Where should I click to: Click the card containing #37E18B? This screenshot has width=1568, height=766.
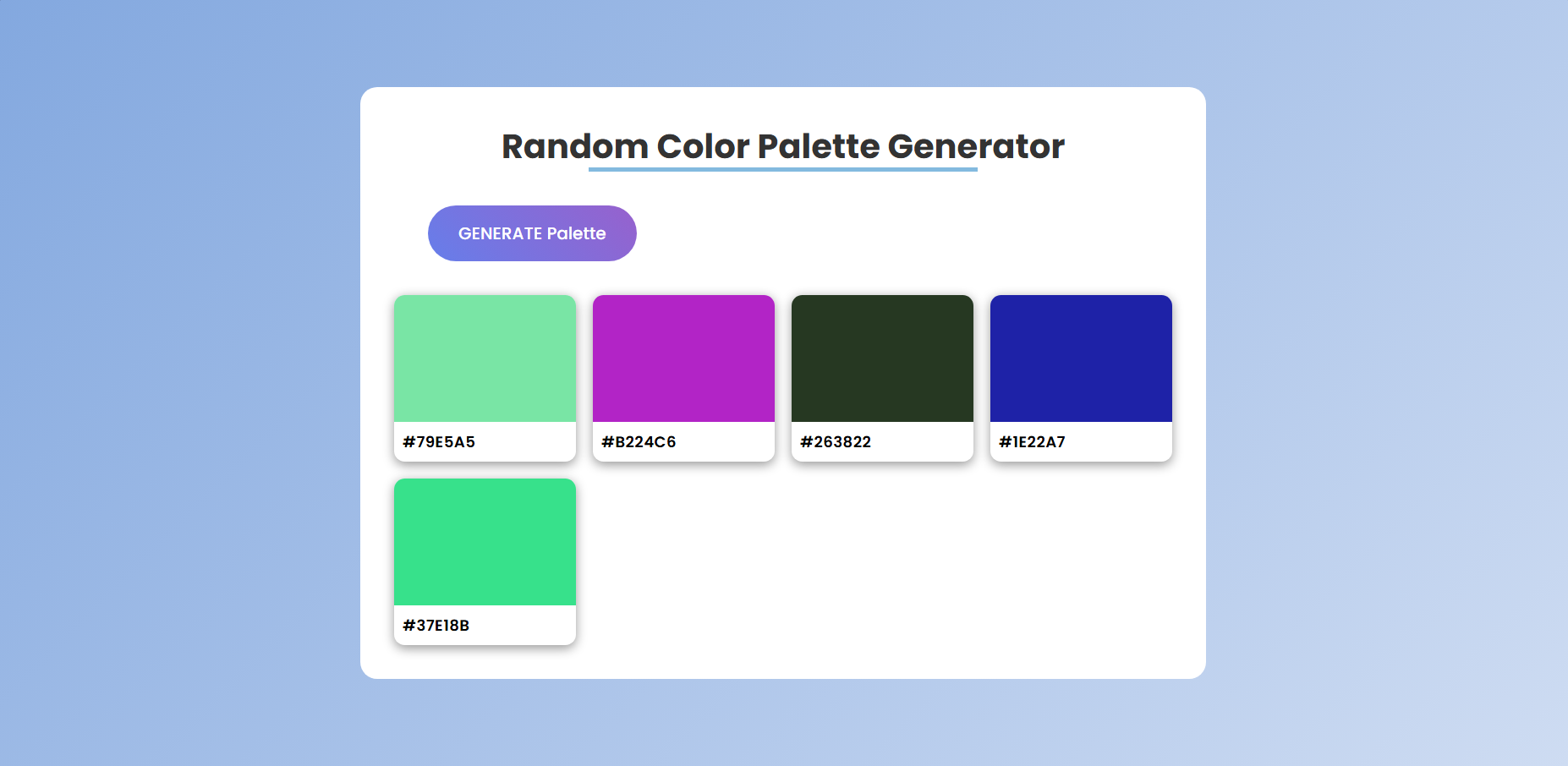pyautogui.click(x=485, y=561)
